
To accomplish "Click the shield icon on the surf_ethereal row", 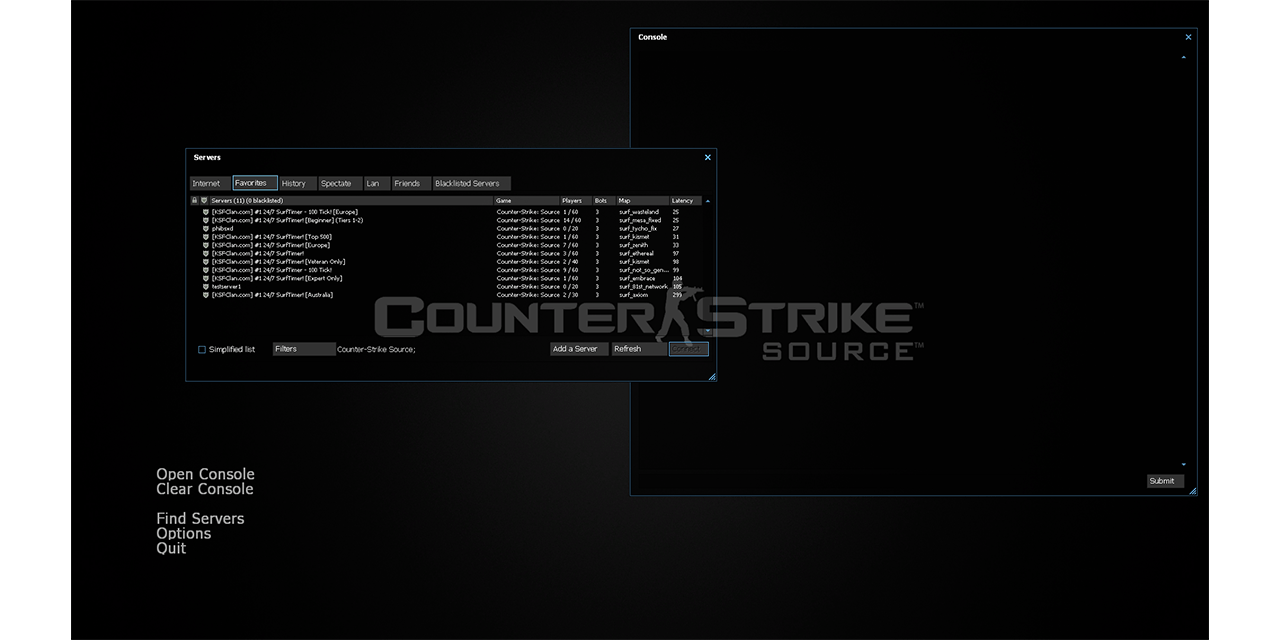I will click(x=205, y=254).
